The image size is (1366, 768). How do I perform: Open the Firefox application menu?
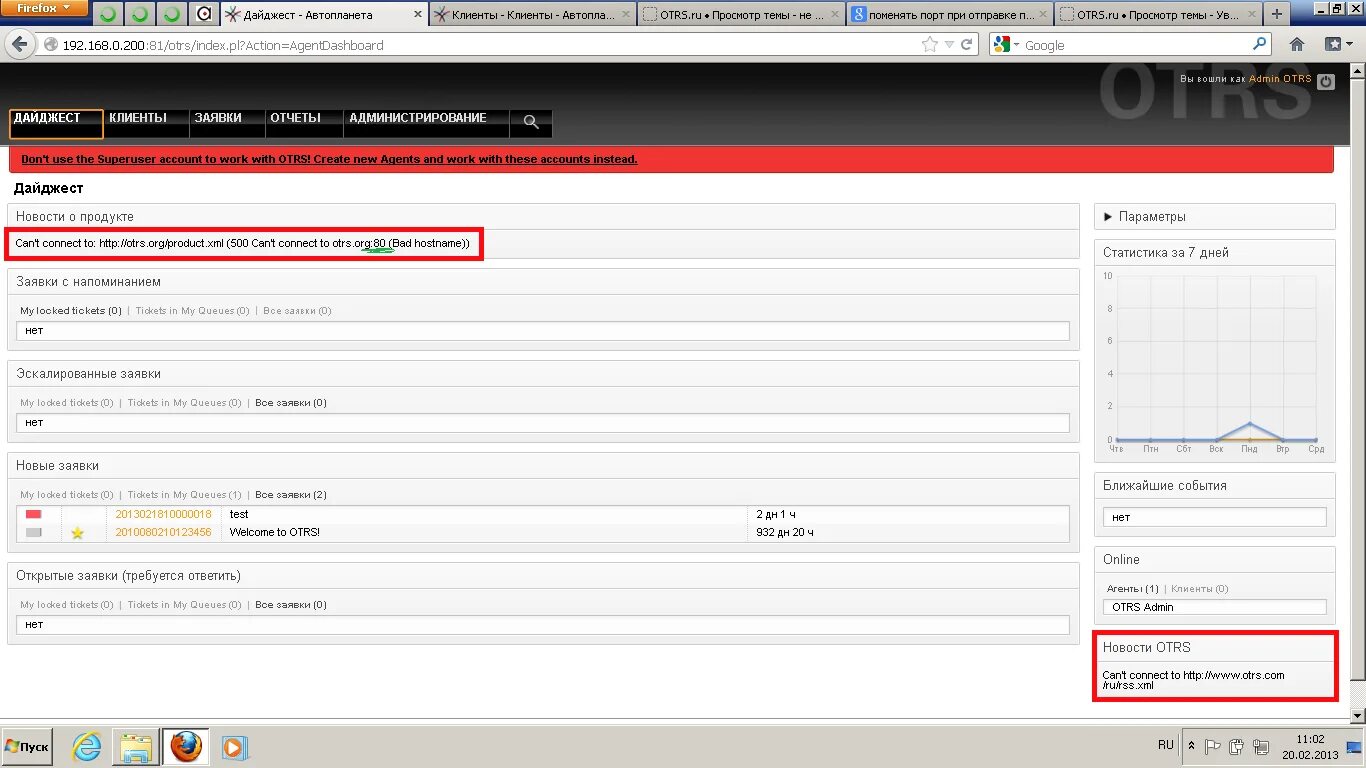(44, 8)
